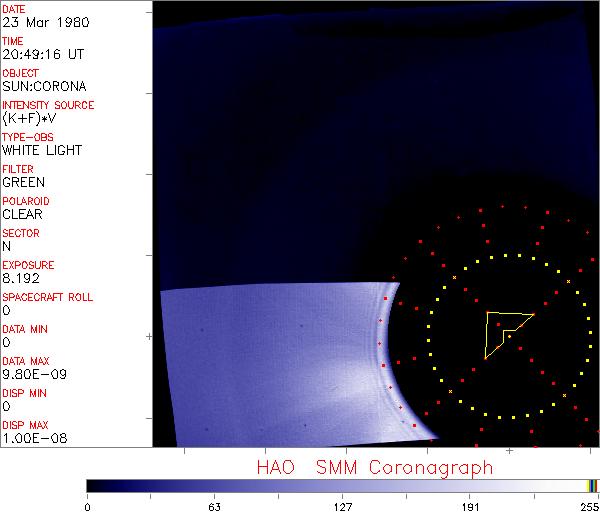Click the CLEAR polaroid value

point(22,215)
